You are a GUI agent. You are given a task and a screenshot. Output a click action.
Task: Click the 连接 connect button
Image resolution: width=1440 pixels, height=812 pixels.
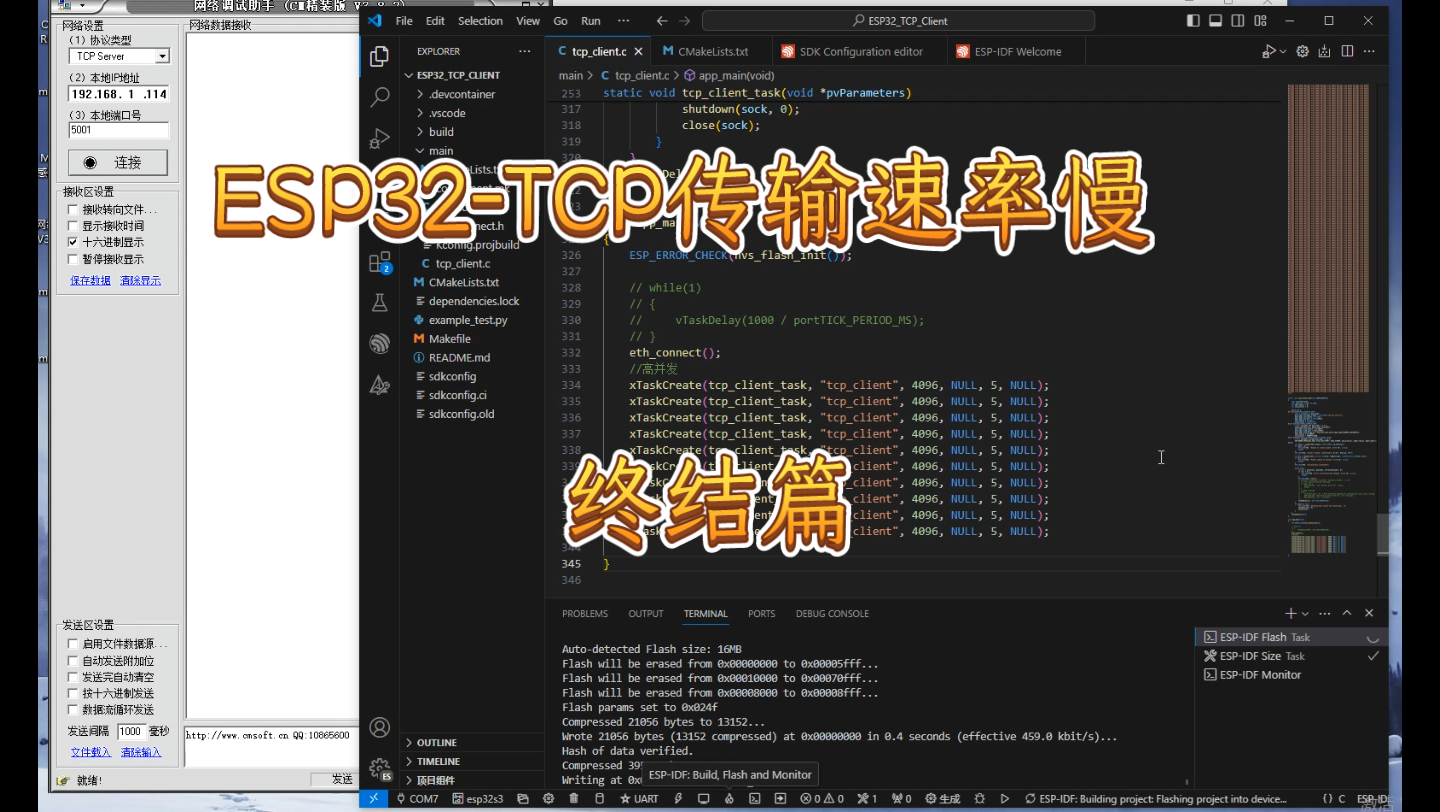click(x=118, y=162)
